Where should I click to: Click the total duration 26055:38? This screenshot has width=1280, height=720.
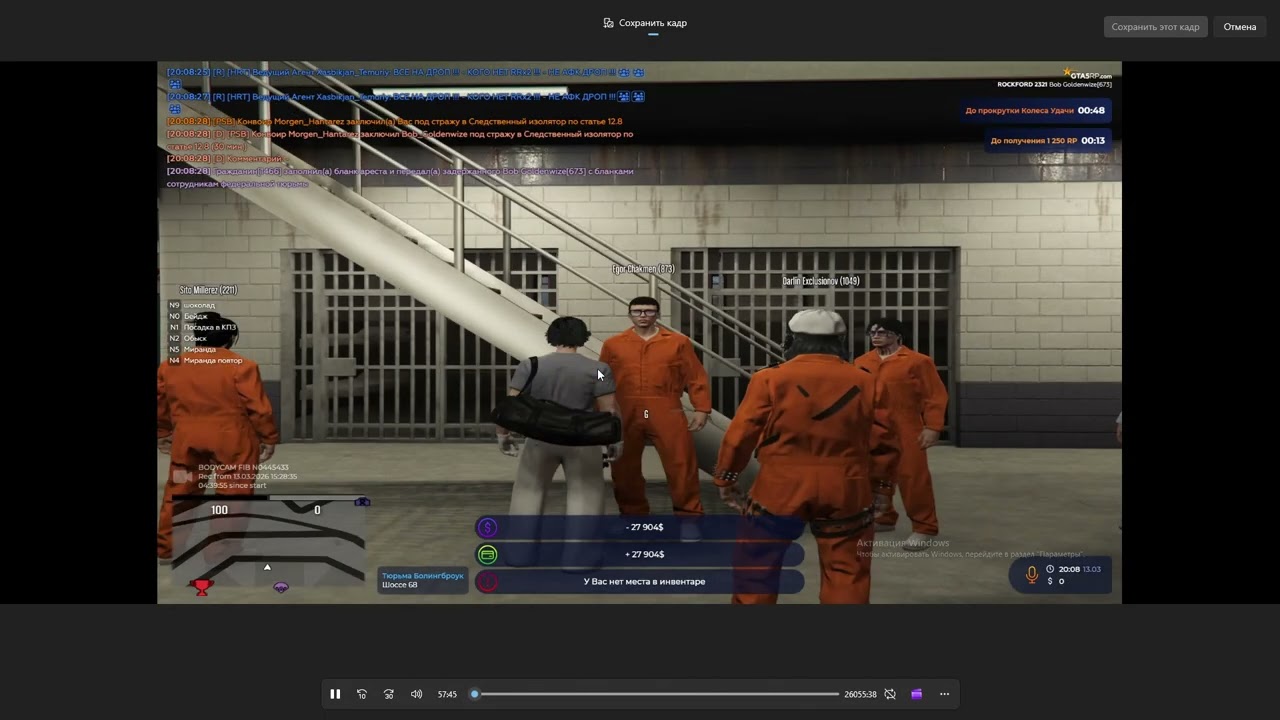860,694
